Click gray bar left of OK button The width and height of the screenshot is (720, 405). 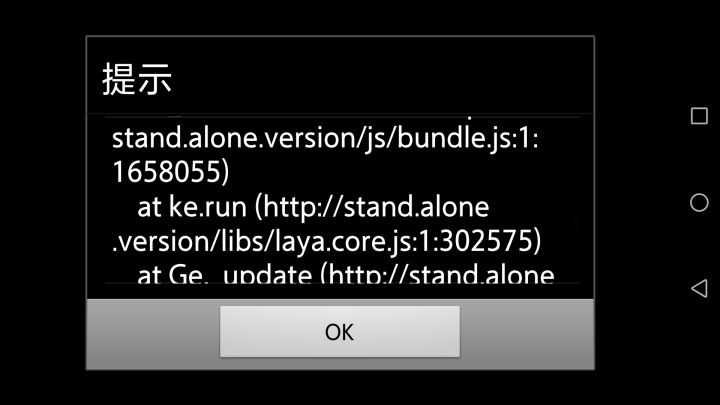[x=153, y=334]
